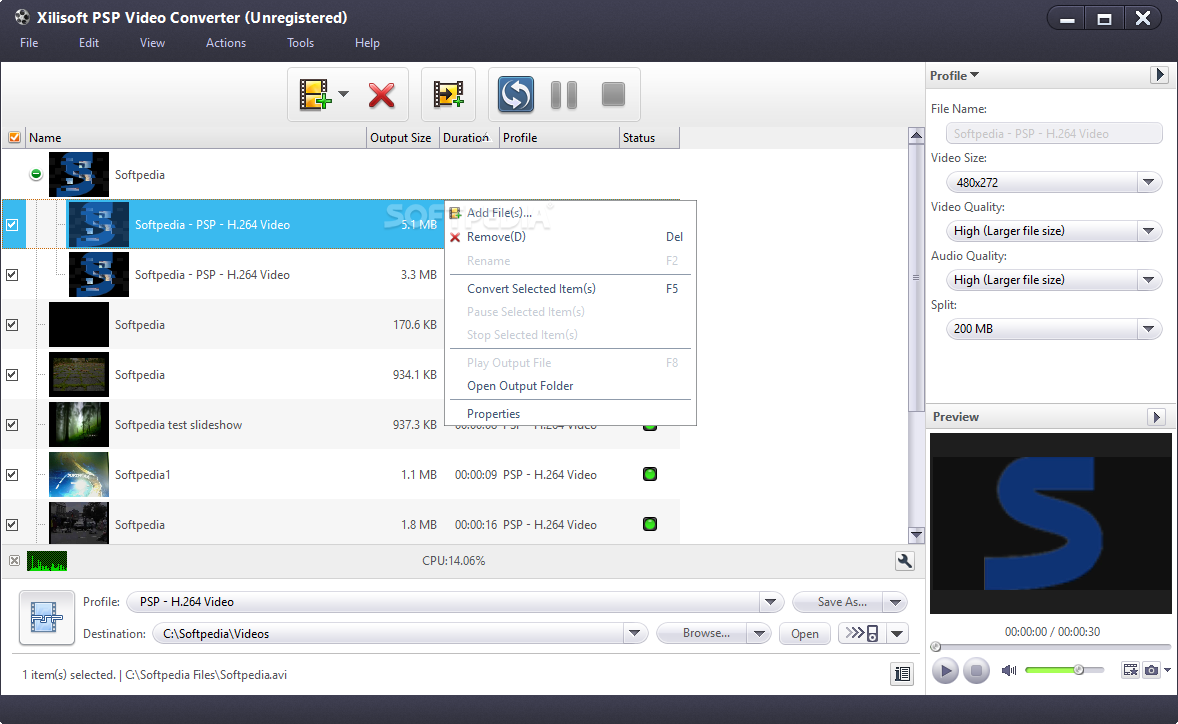Click the red X Remove toolbar icon

tap(381, 95)
